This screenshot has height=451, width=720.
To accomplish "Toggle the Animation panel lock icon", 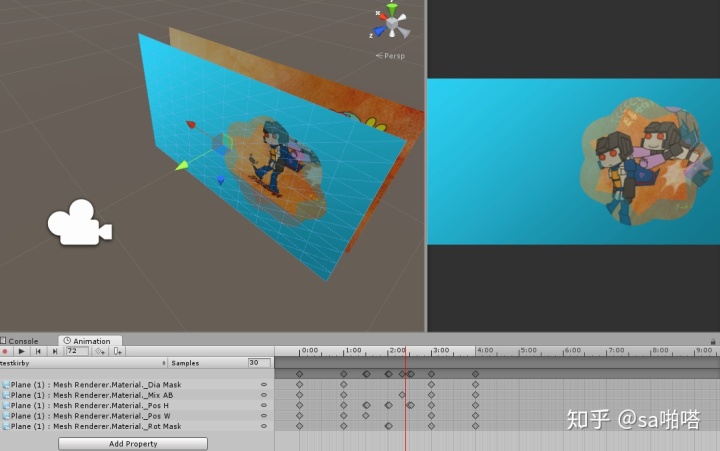I will tap(713, 342).
